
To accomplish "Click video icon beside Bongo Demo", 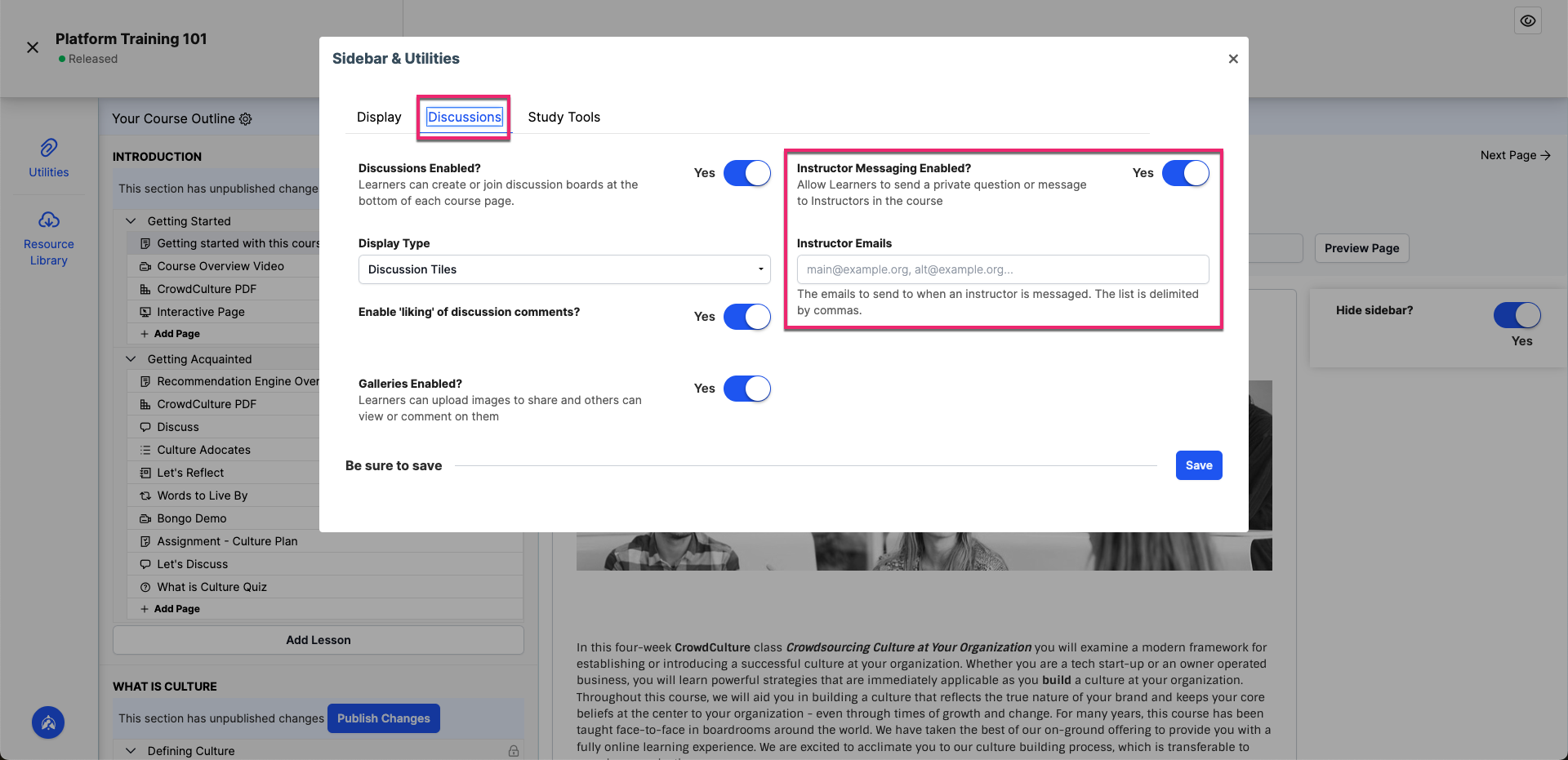I will (145, 518).
